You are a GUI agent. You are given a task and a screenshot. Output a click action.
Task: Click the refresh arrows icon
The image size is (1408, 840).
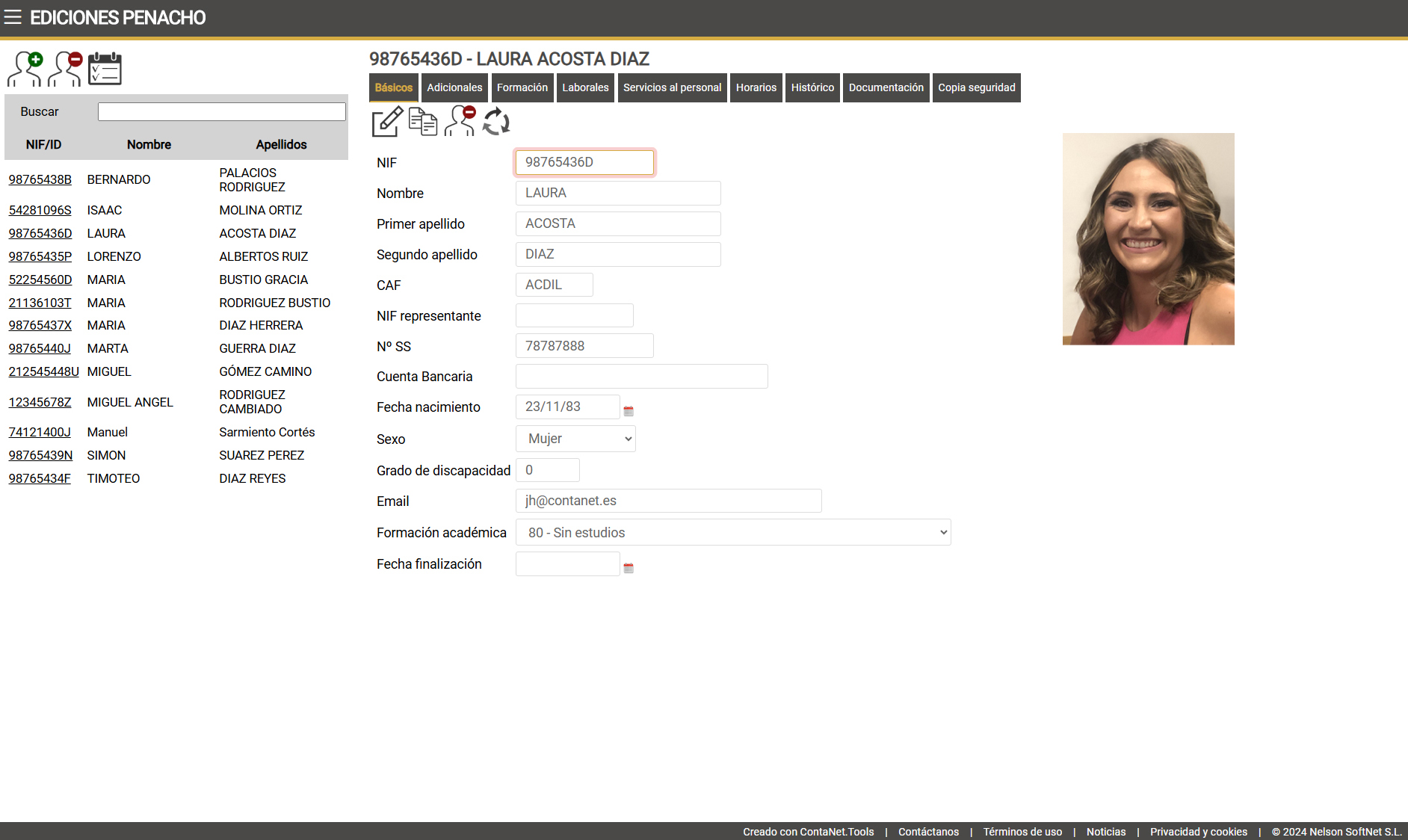click(x=496, y=121)
